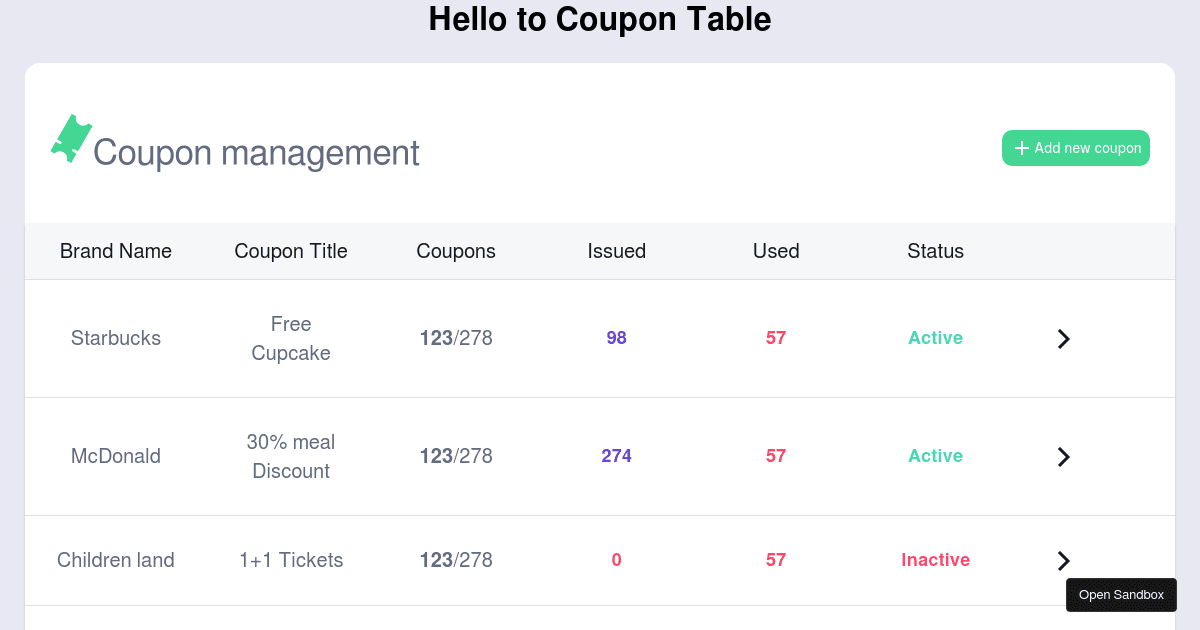Viewport: 1200px width, 630px height.
Task: Click the 30% meal Discount coupon title
Action: pos(291,456)
